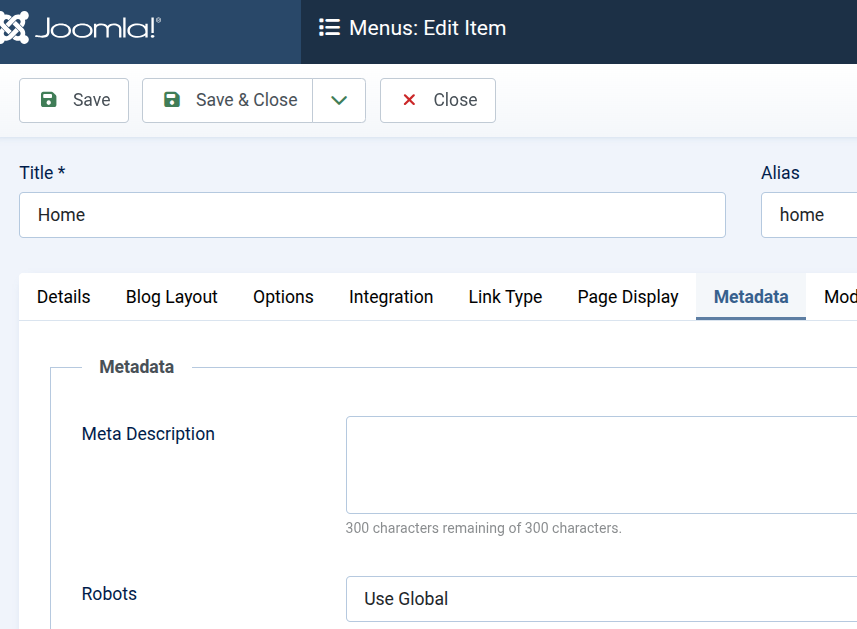Image resolution: width=857 pixels, height=629 pixels.
Task: Click the 300 characters remaining text
Action: [483, 528]
